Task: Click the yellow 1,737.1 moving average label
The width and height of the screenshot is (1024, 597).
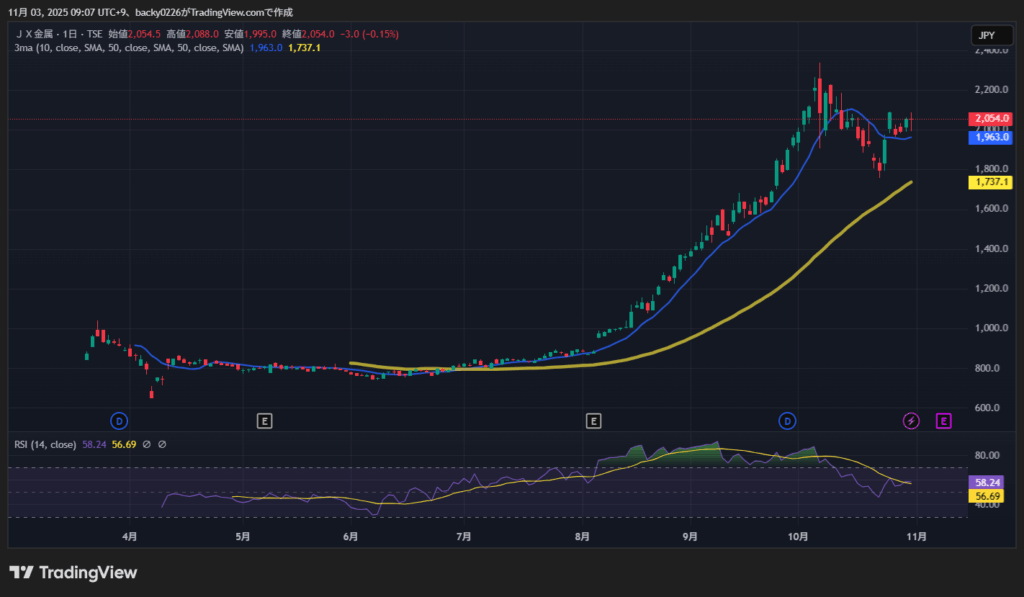Action: tap(990, 183)
